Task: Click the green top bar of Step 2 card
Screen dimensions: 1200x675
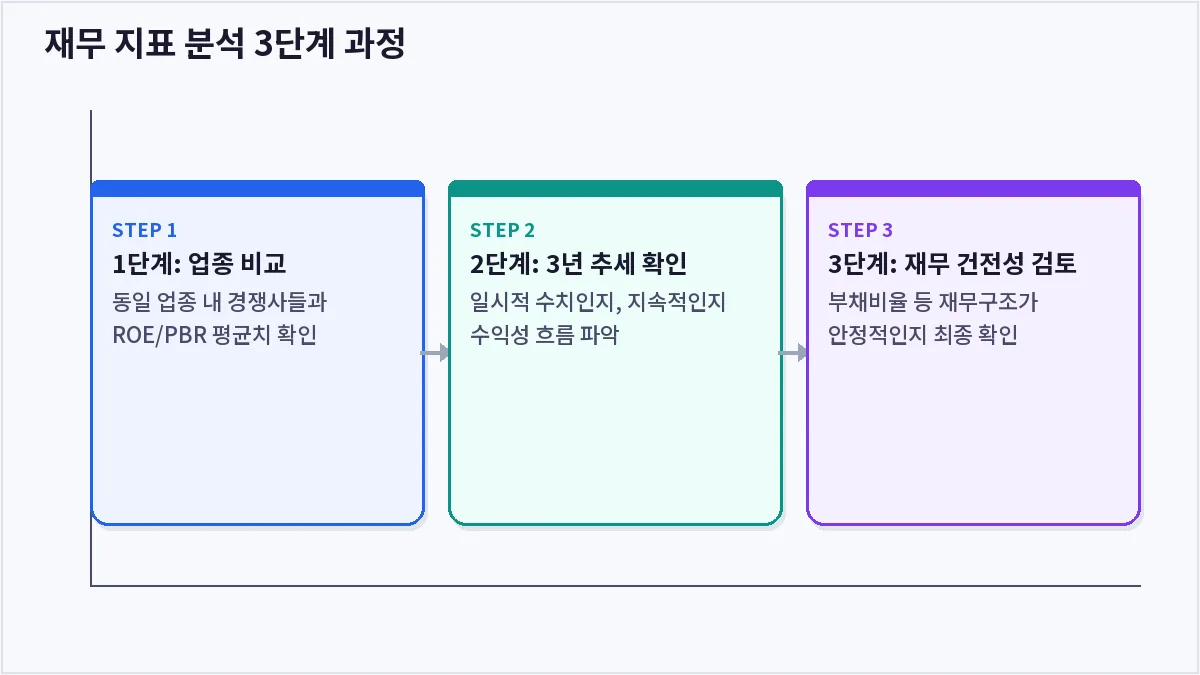Action: pyautogui.click(x=616, y=188)
